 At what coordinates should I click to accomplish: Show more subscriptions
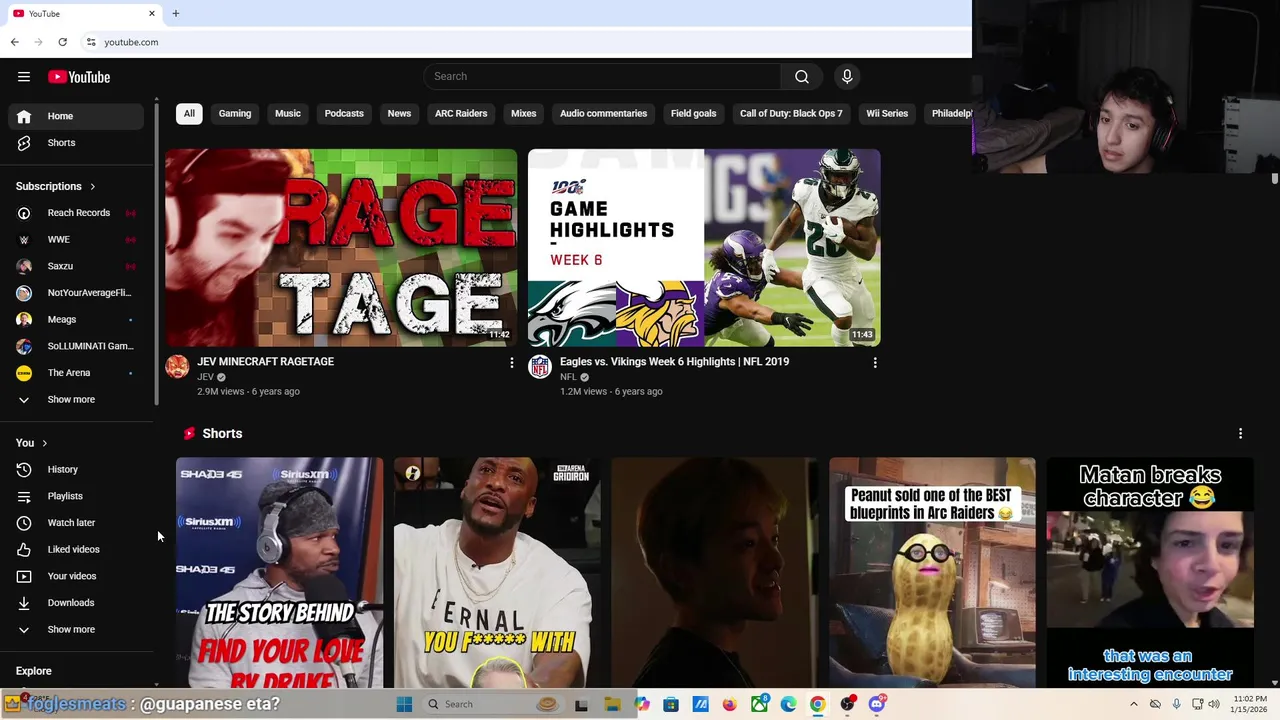click(76, 400)
